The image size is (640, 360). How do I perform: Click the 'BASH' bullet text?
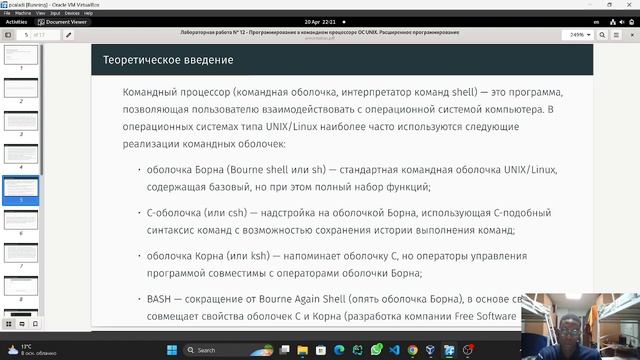(x=159, y=299)
